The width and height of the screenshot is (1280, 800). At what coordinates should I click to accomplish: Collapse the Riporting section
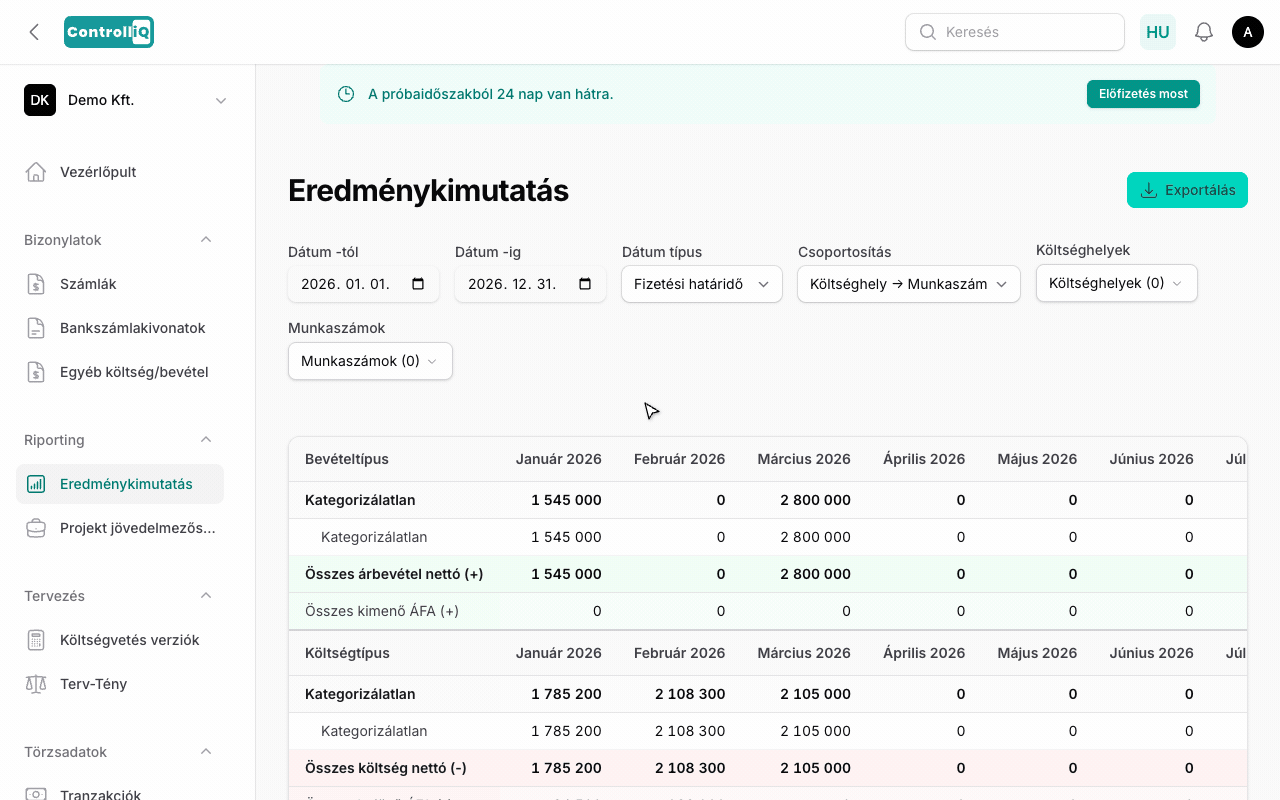pyautogui.click(x=206, y=440)
